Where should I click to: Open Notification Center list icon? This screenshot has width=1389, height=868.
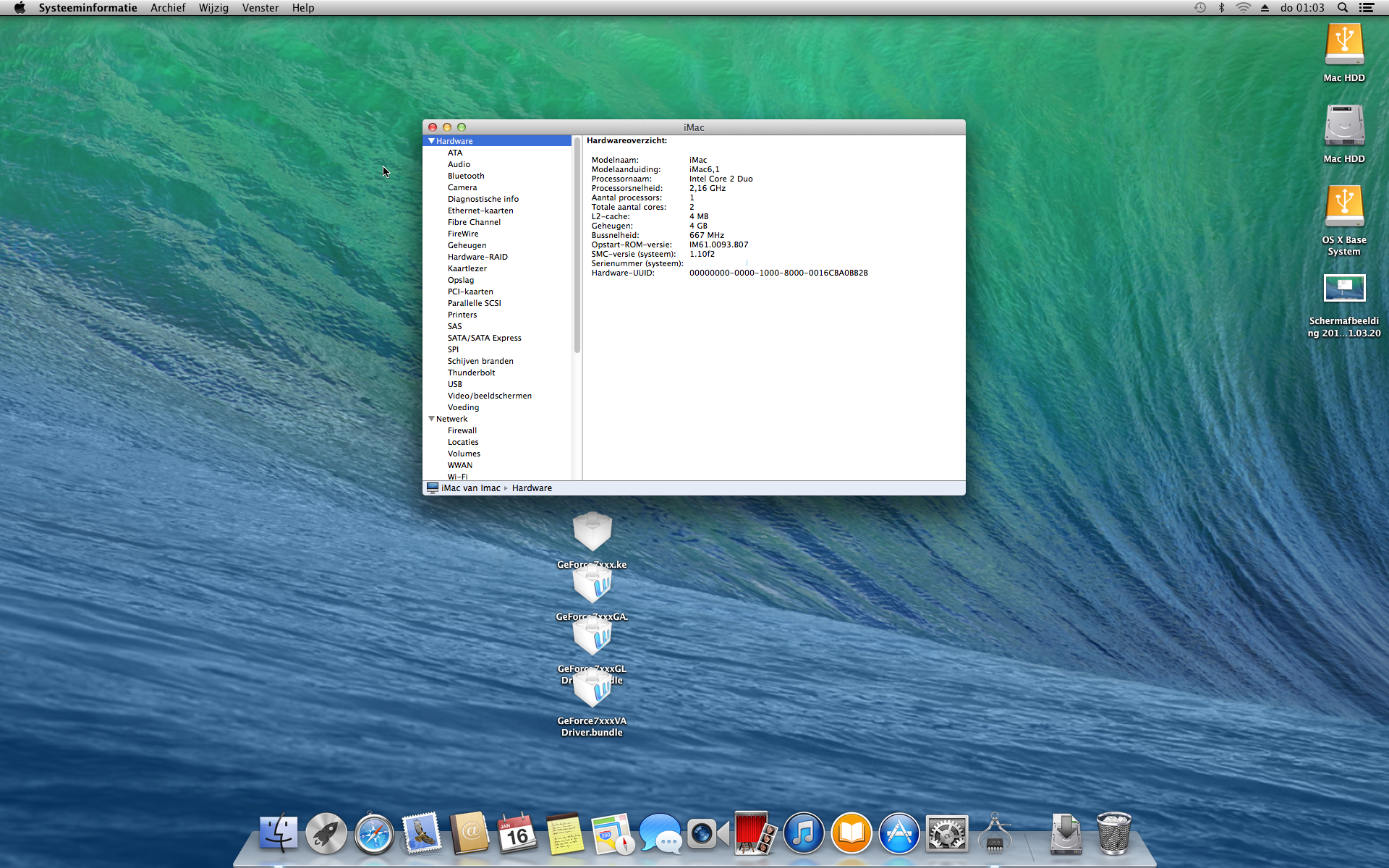click(1367, 8)
